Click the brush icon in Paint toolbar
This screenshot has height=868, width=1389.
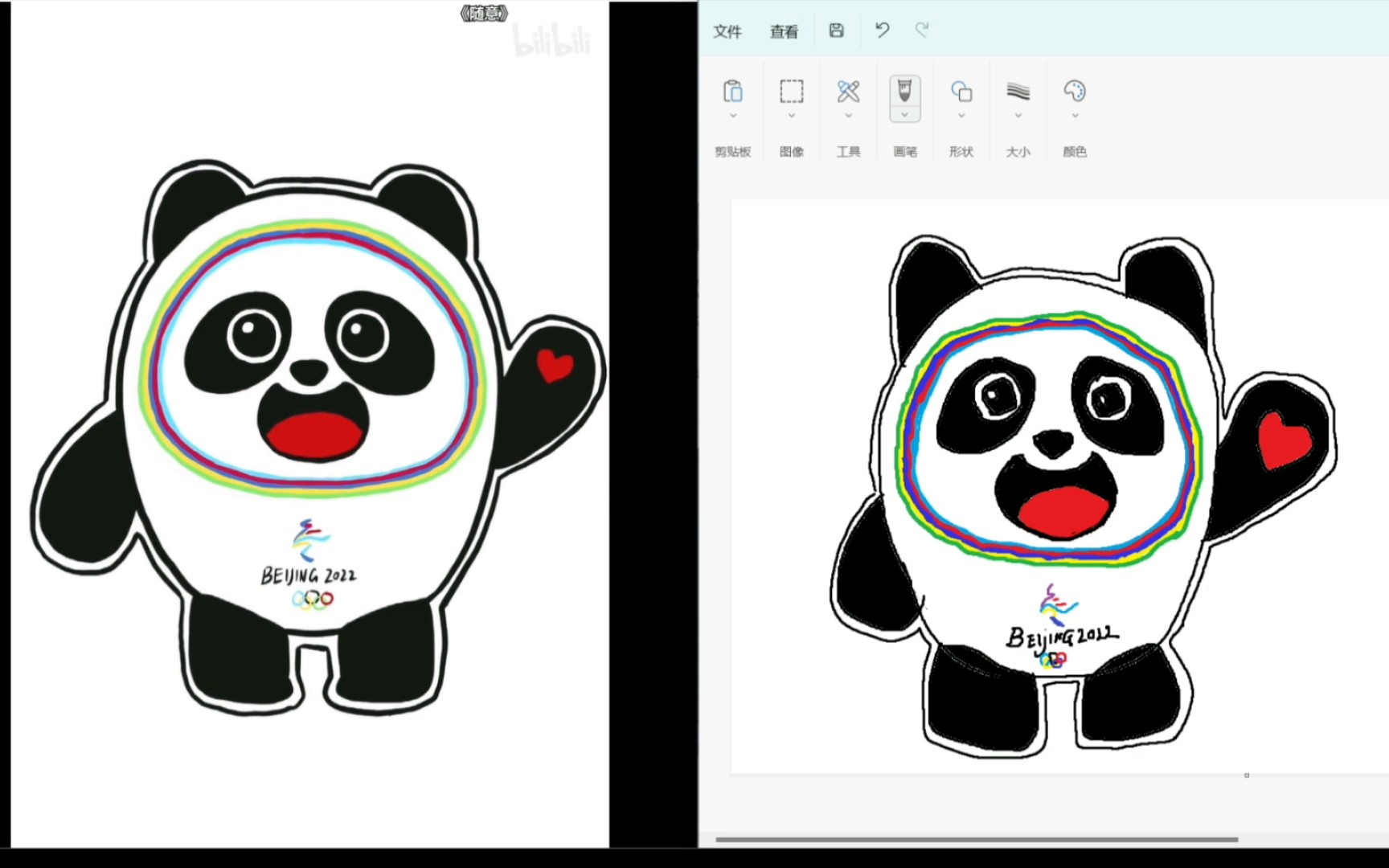[x=905, y=91]
